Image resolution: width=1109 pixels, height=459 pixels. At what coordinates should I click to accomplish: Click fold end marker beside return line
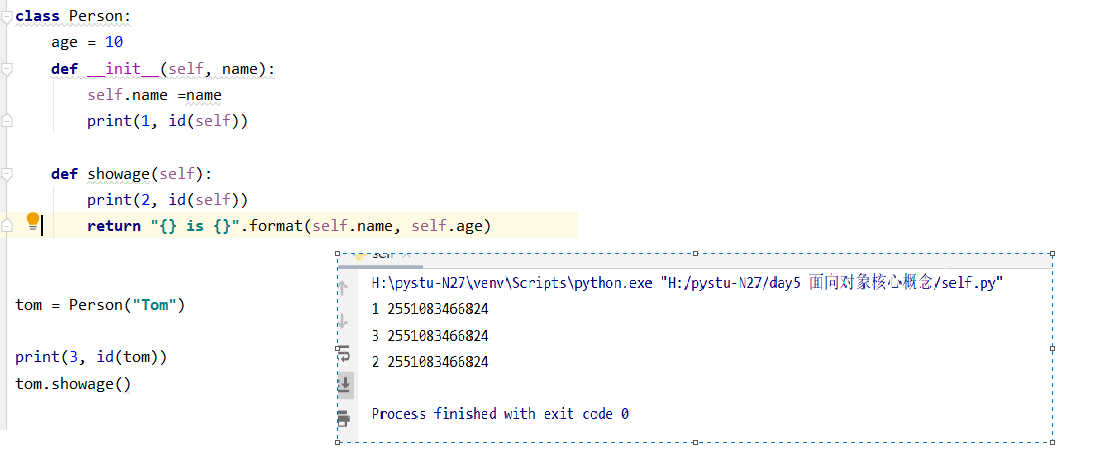point(7,226)
